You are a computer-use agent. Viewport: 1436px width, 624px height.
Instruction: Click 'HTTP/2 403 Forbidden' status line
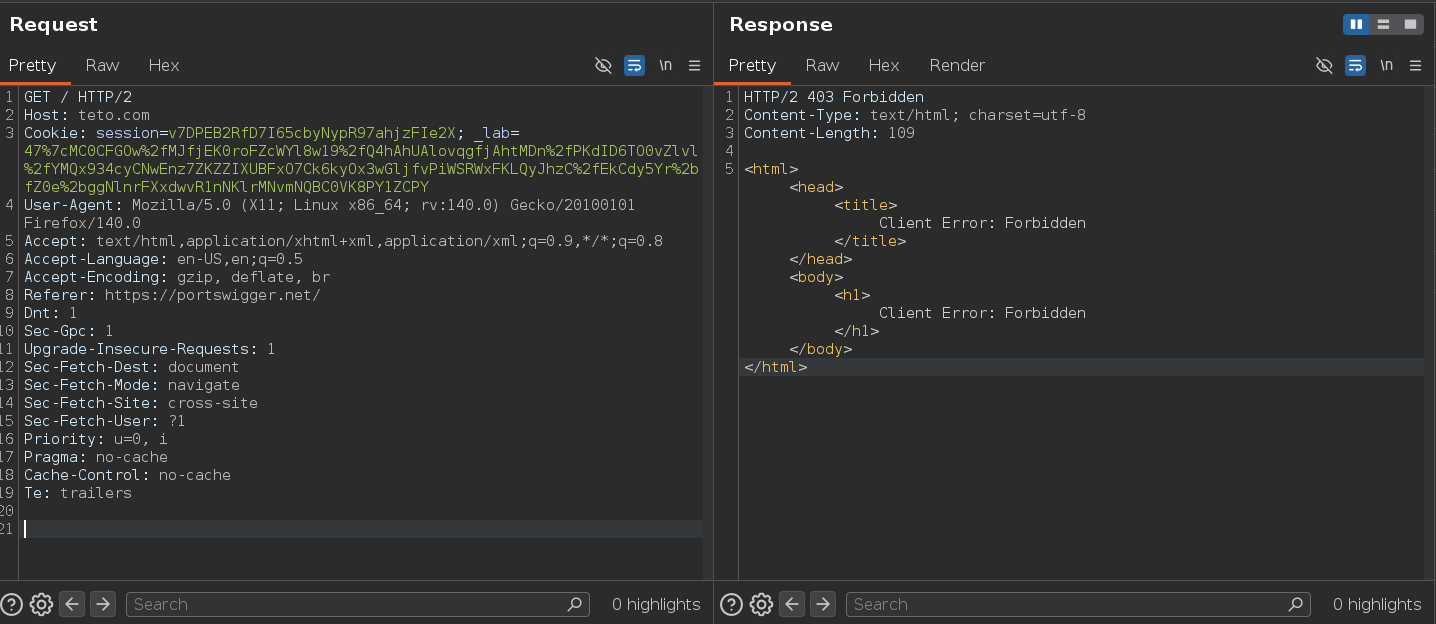834,97
